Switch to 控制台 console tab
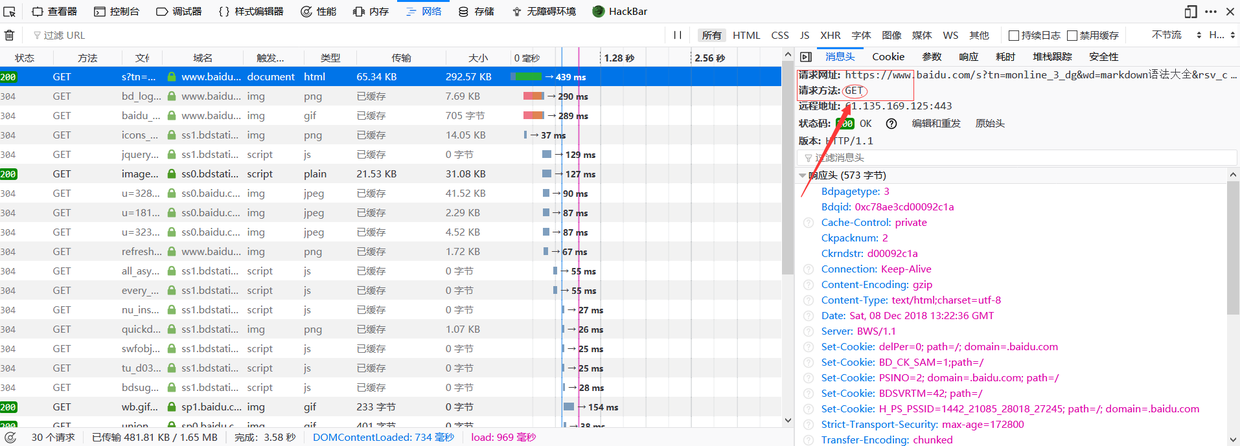Screen dimensions: 1240x446 [x=116, y=12]
